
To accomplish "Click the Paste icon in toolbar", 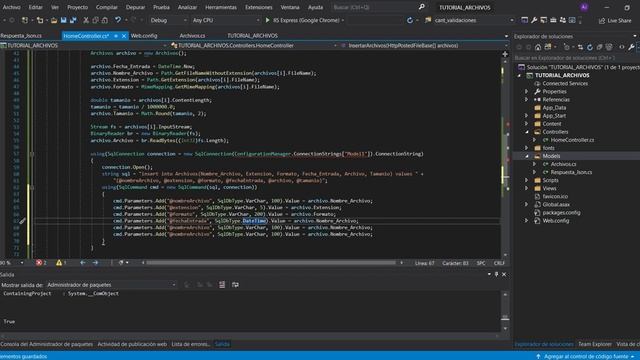I will click(x=105, y=20).
